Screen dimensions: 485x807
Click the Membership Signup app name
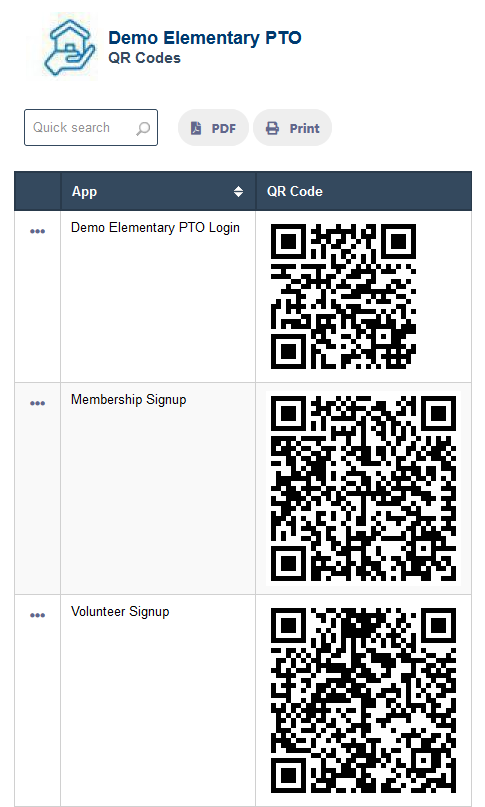129,400
